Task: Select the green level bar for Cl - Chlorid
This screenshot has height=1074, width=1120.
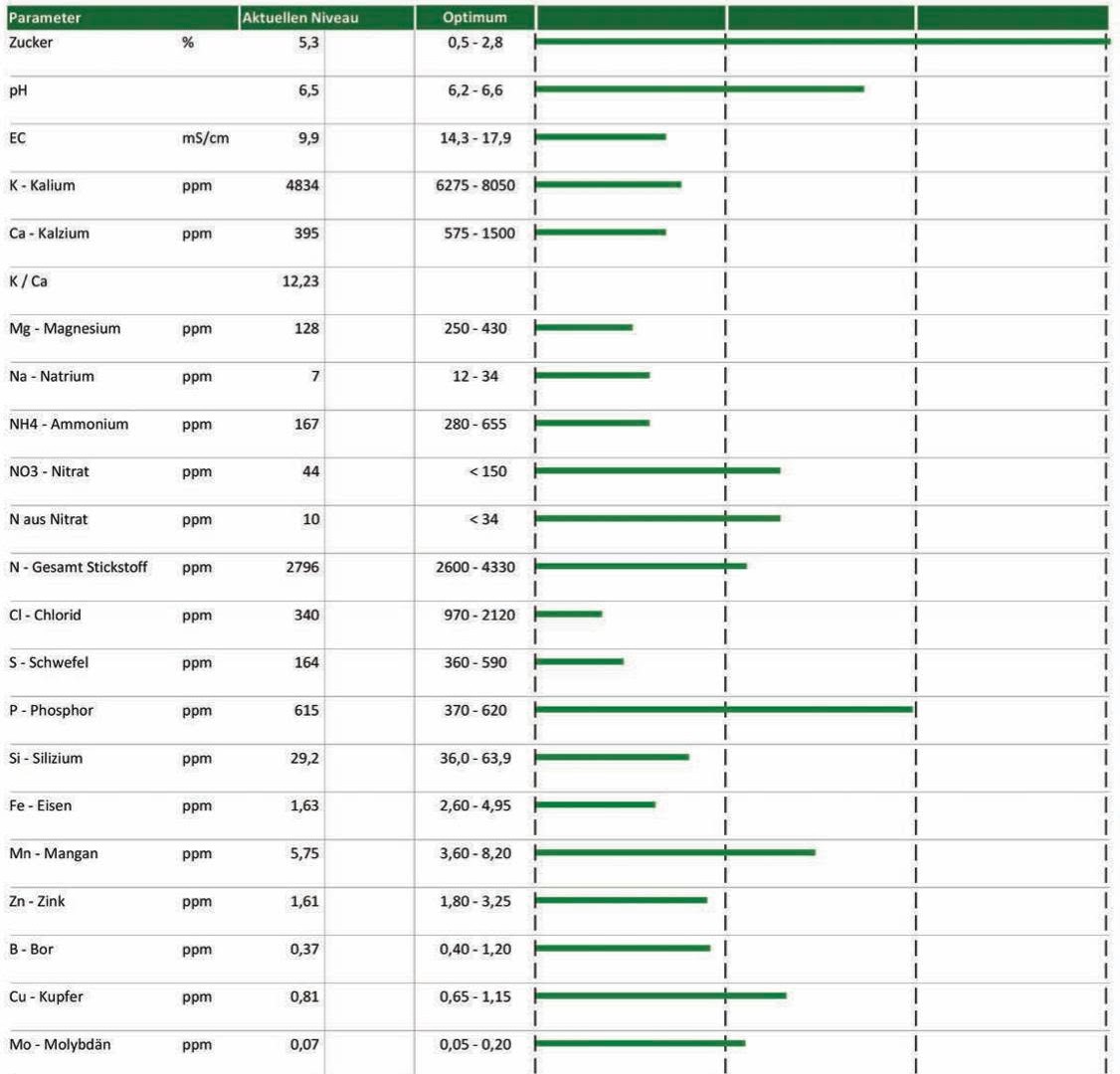Action: [569, 615]
